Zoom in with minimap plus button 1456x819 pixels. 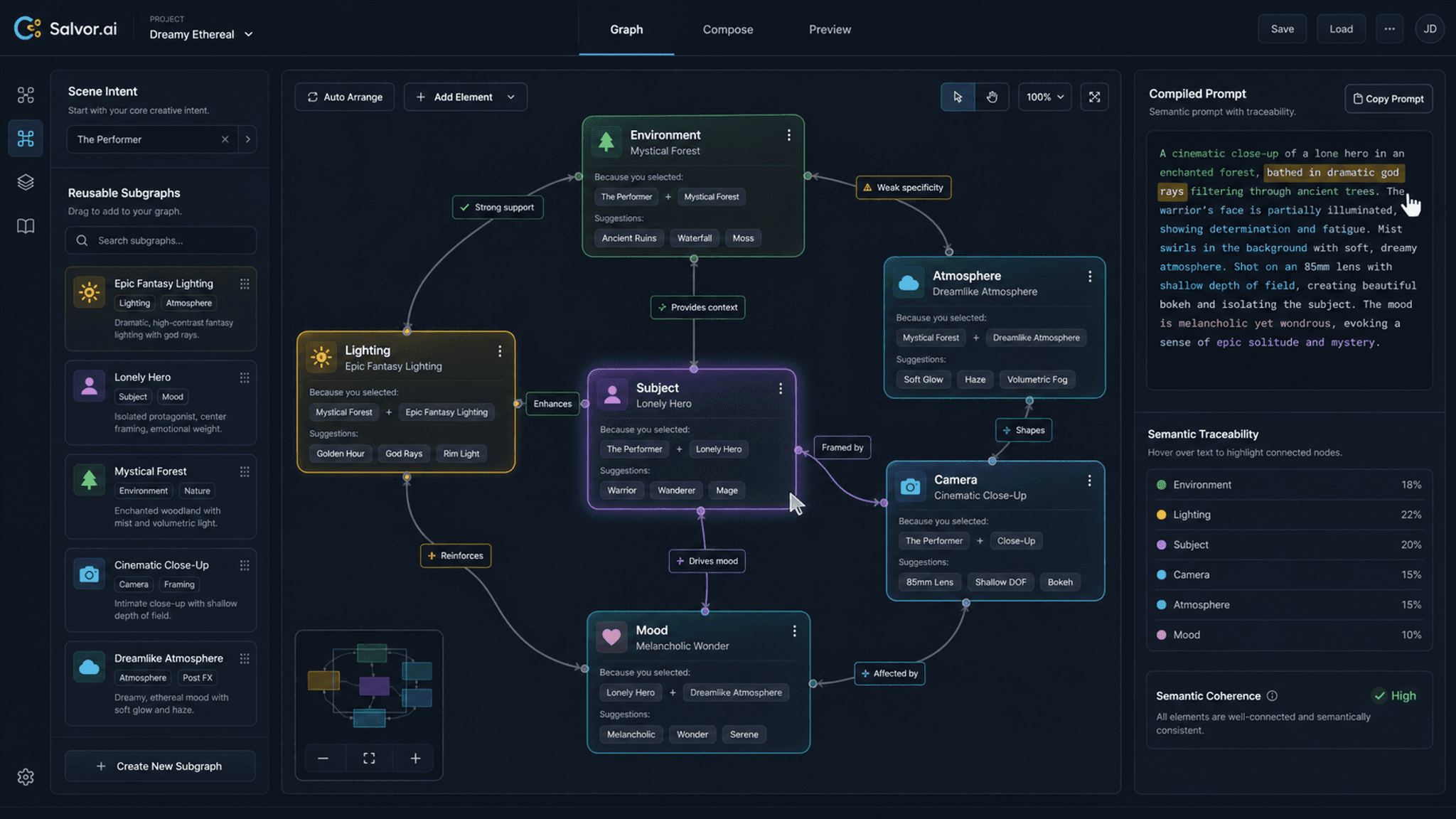pos(415,759)
